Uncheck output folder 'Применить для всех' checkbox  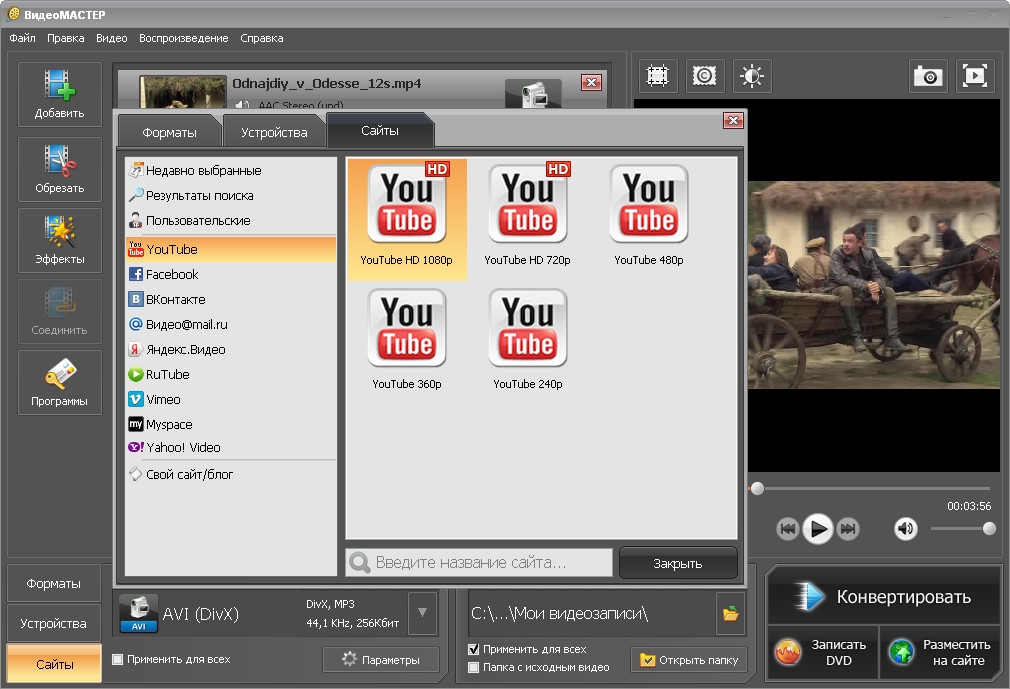474,649
